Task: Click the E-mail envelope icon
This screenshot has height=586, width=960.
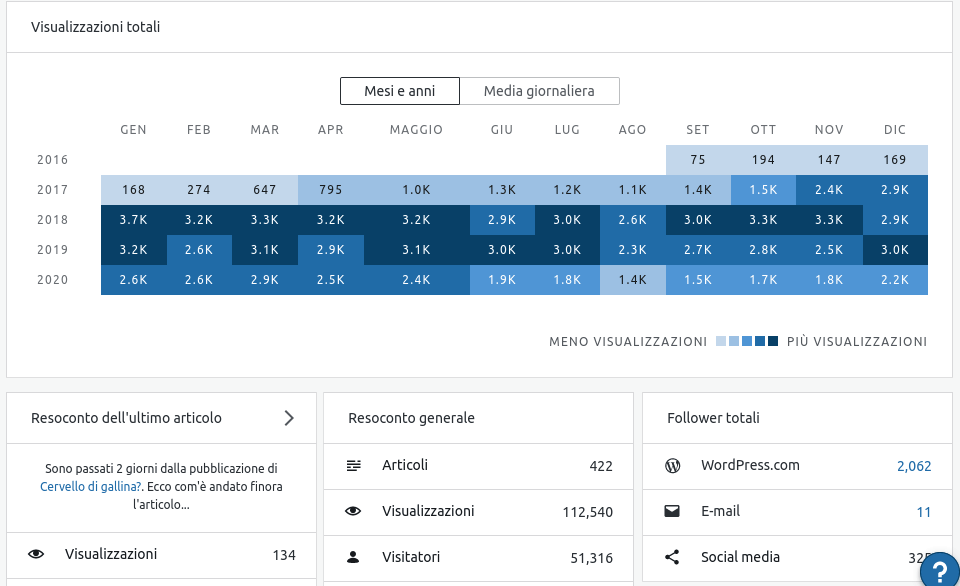Action: (673, 511)
